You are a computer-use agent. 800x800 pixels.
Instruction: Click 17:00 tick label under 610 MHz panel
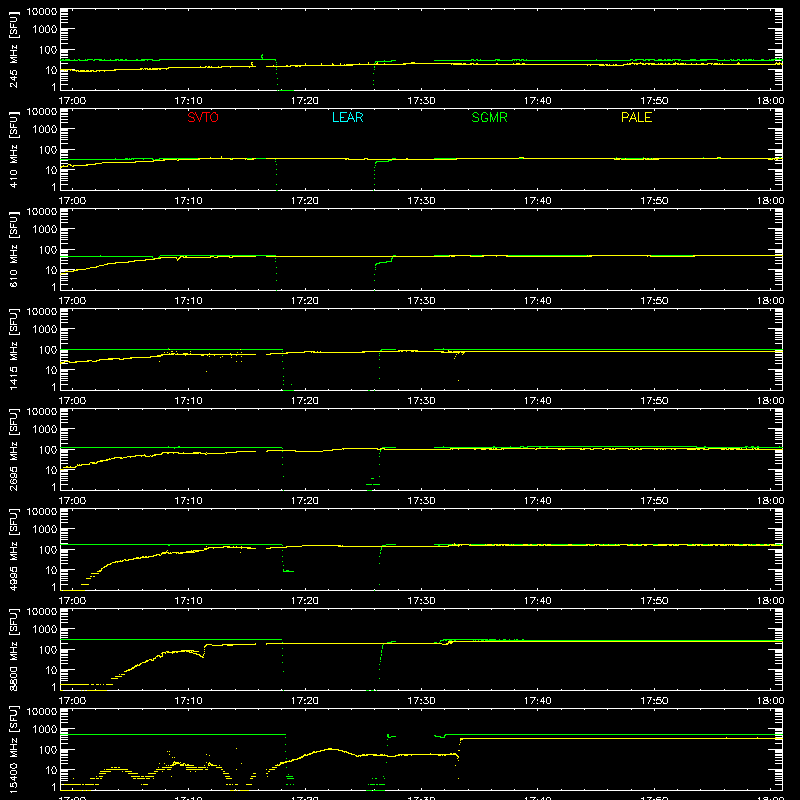pos(72,301)
